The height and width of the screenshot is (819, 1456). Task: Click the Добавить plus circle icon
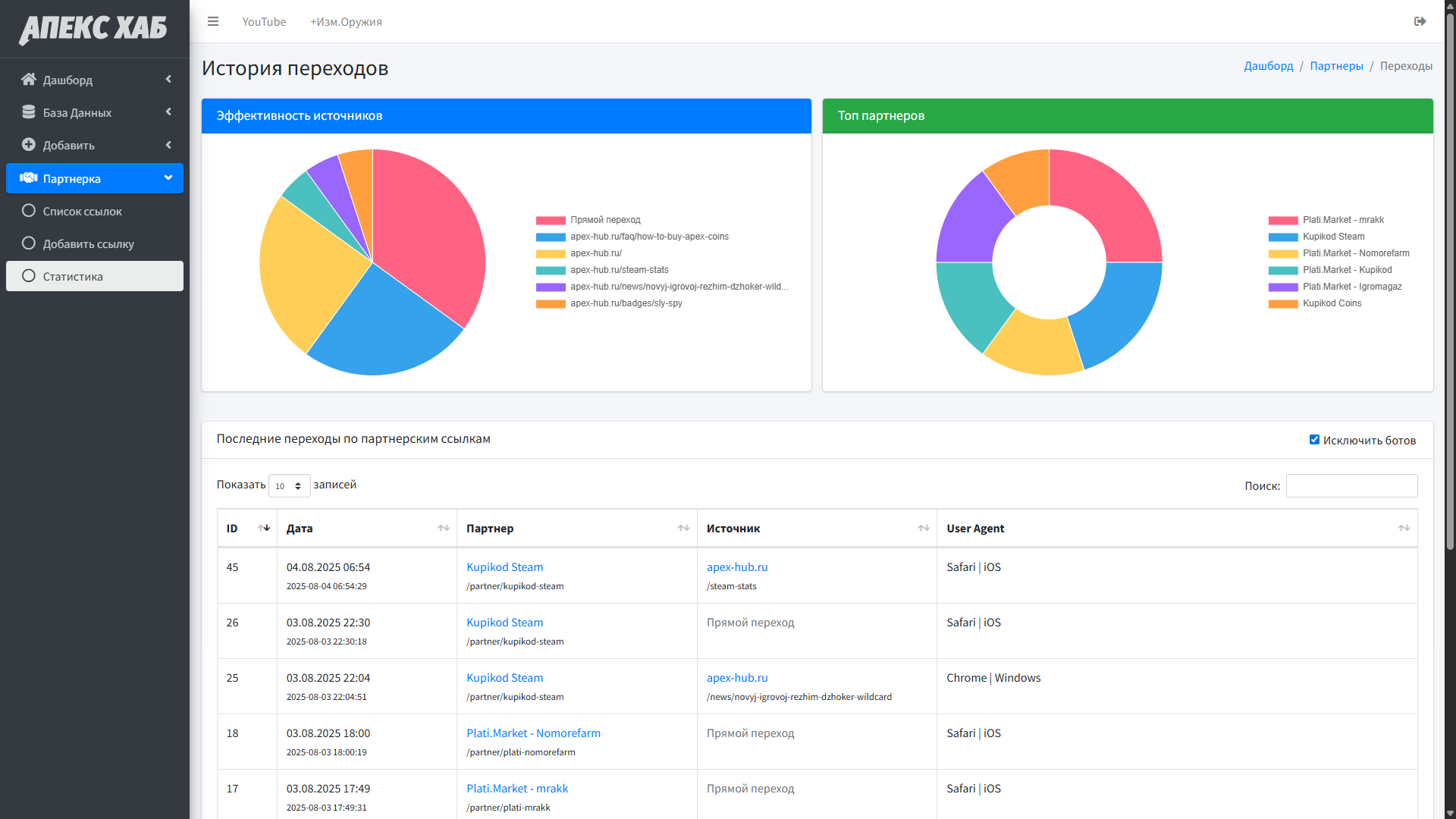29,145
